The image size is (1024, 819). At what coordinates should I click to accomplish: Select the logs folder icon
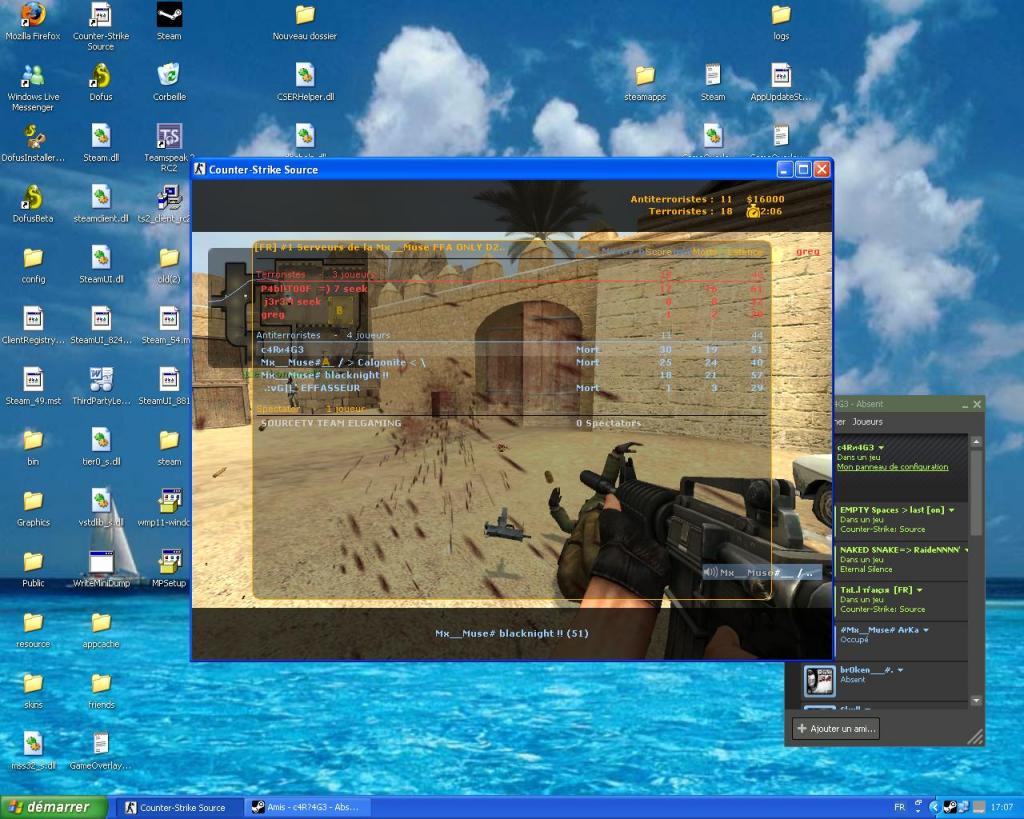tap(781, 14)
